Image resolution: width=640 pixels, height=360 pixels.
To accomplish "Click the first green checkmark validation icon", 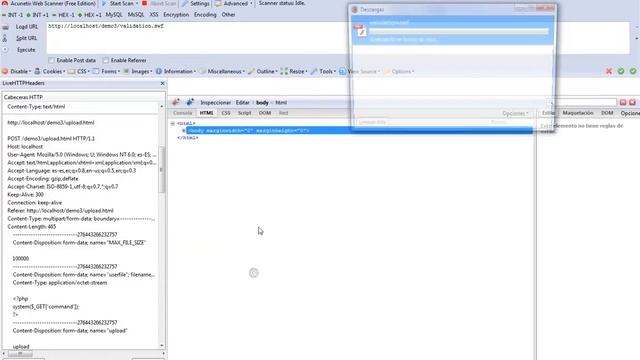I will [621, 71].
